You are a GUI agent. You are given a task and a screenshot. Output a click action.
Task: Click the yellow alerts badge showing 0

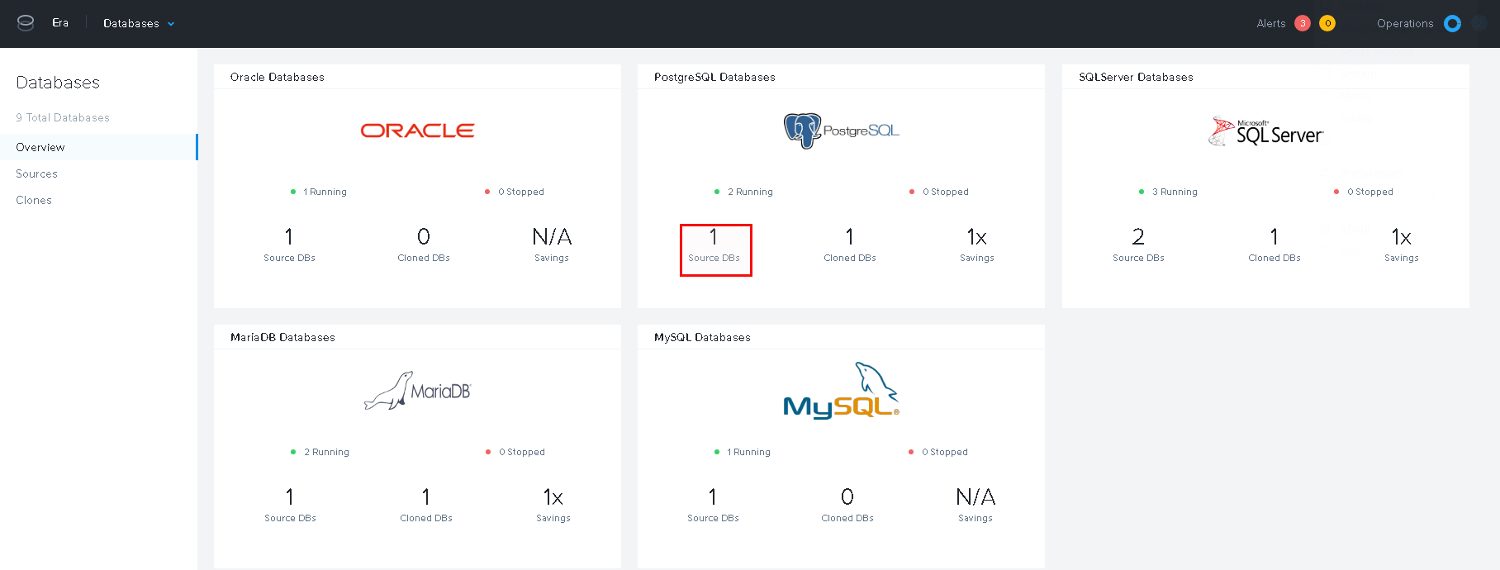coord(1327,23)
